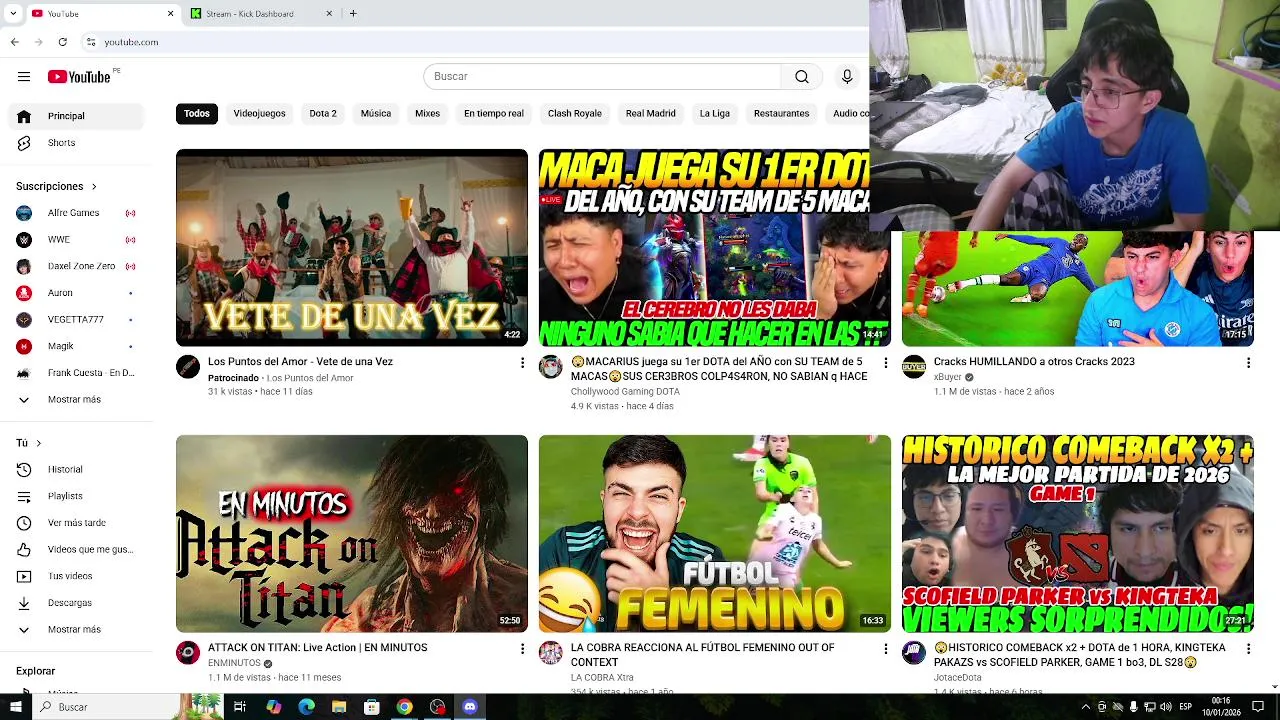Screen dimensions: 1280x720
Task: Select the La Liga filter chip
Action: click(x=714, y=114)
